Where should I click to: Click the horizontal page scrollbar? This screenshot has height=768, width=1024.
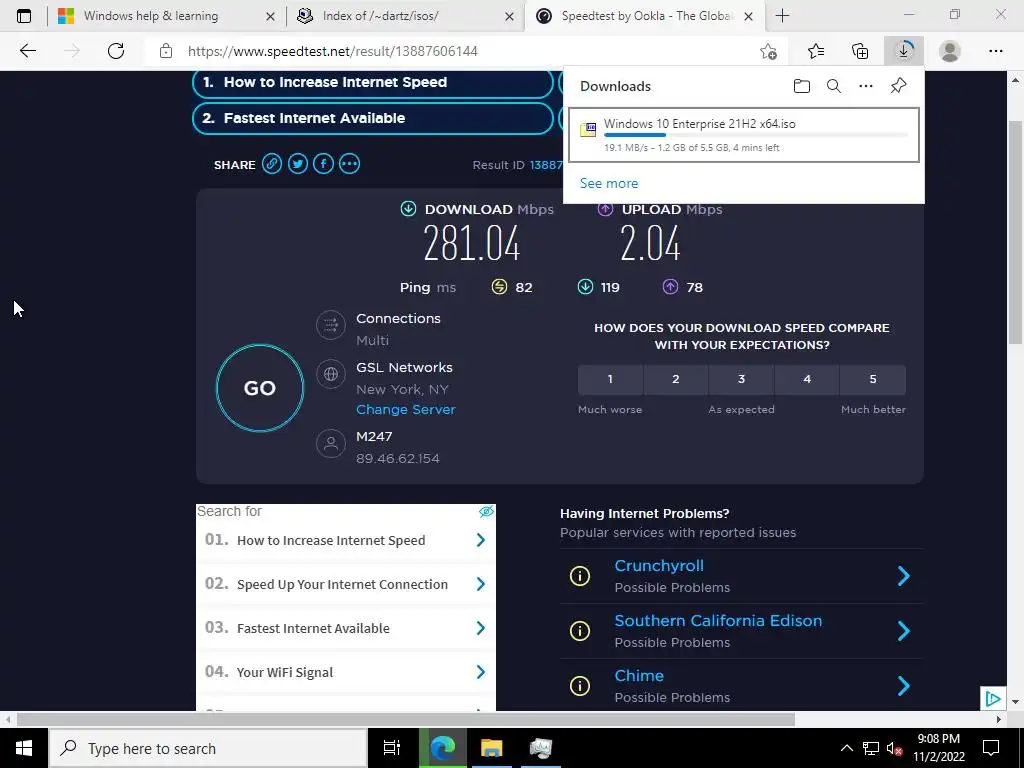pos(406,719)
